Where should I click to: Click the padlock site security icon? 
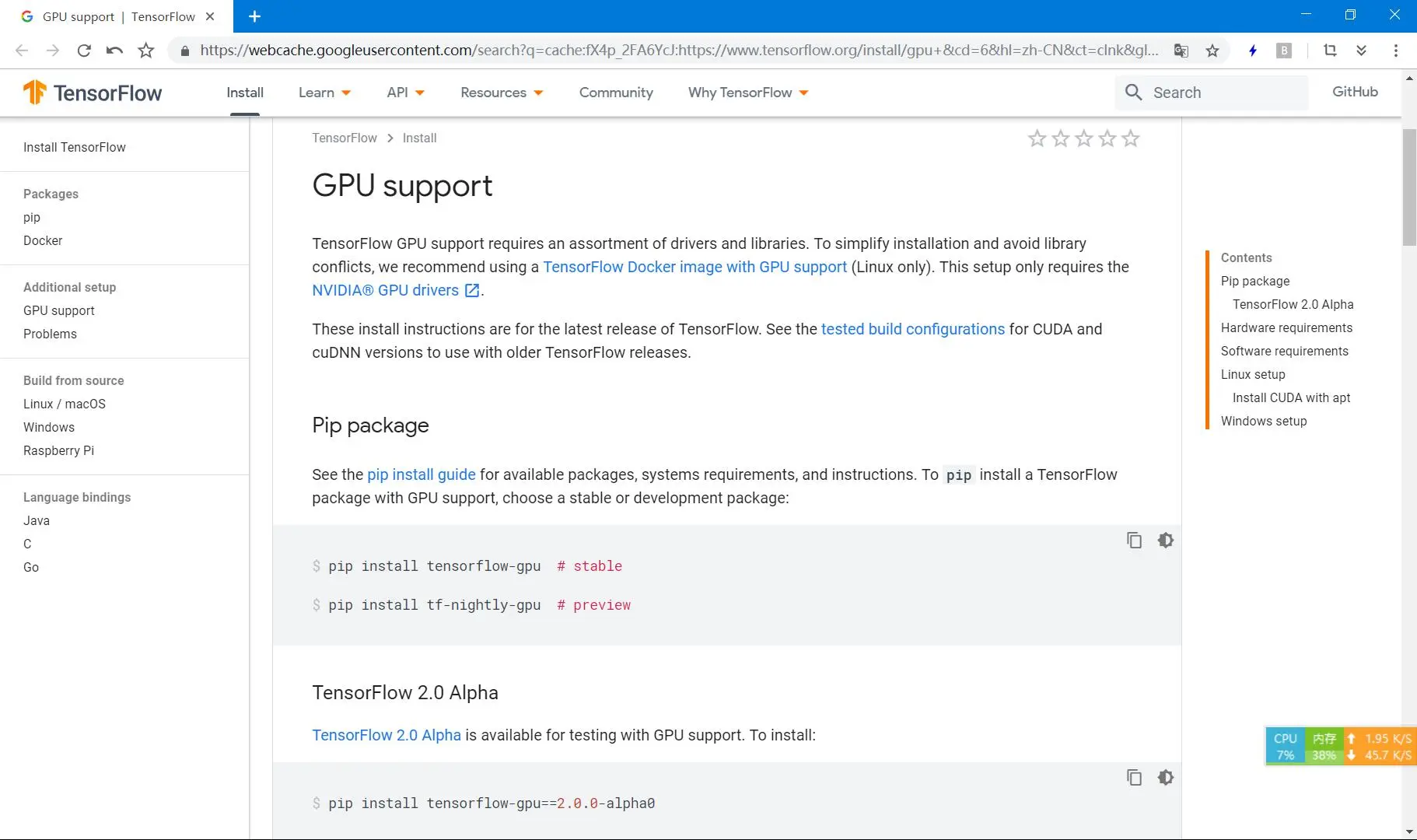pyautogui.click(x=184, y=51)
